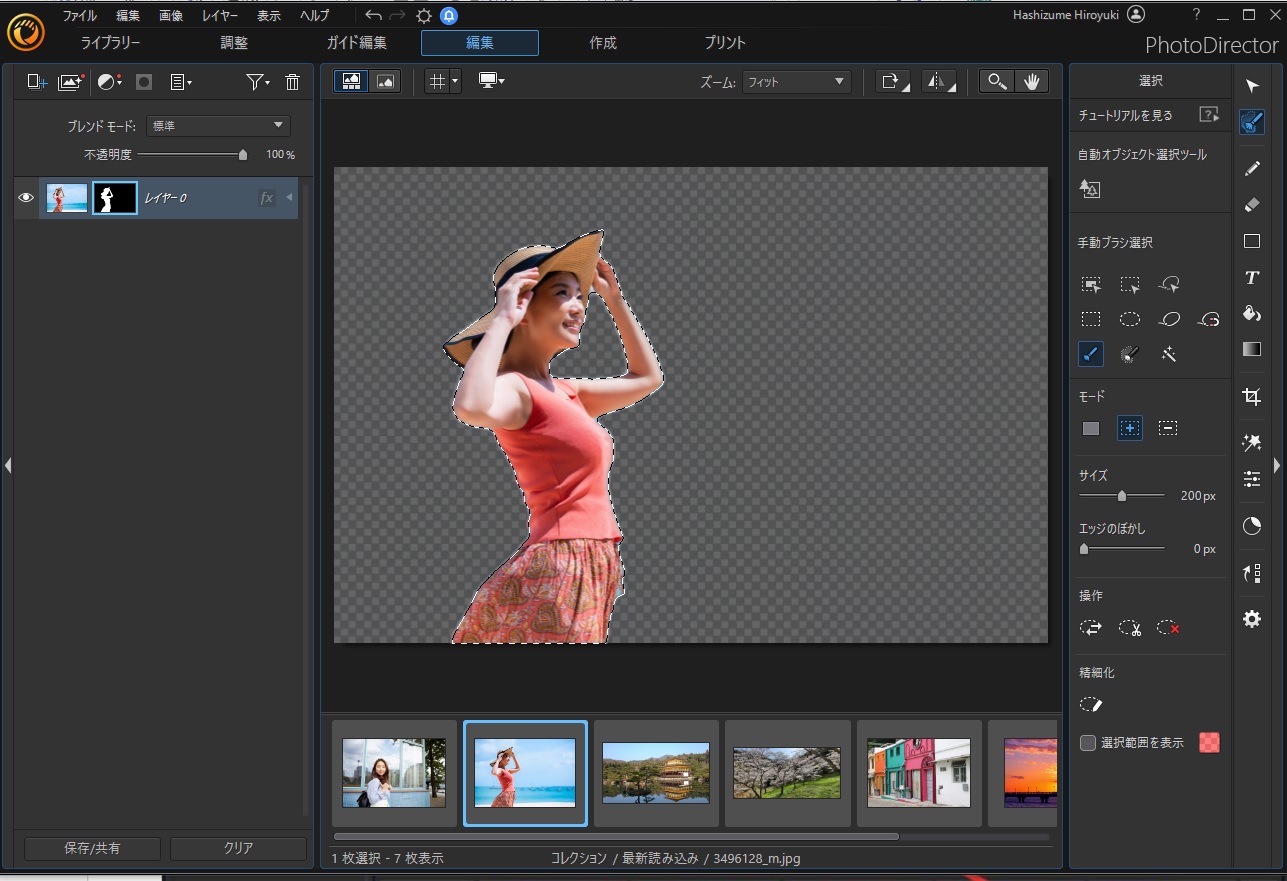
Task: Hide レイヤー 0 using the eye icon
Action: [26, 198]
